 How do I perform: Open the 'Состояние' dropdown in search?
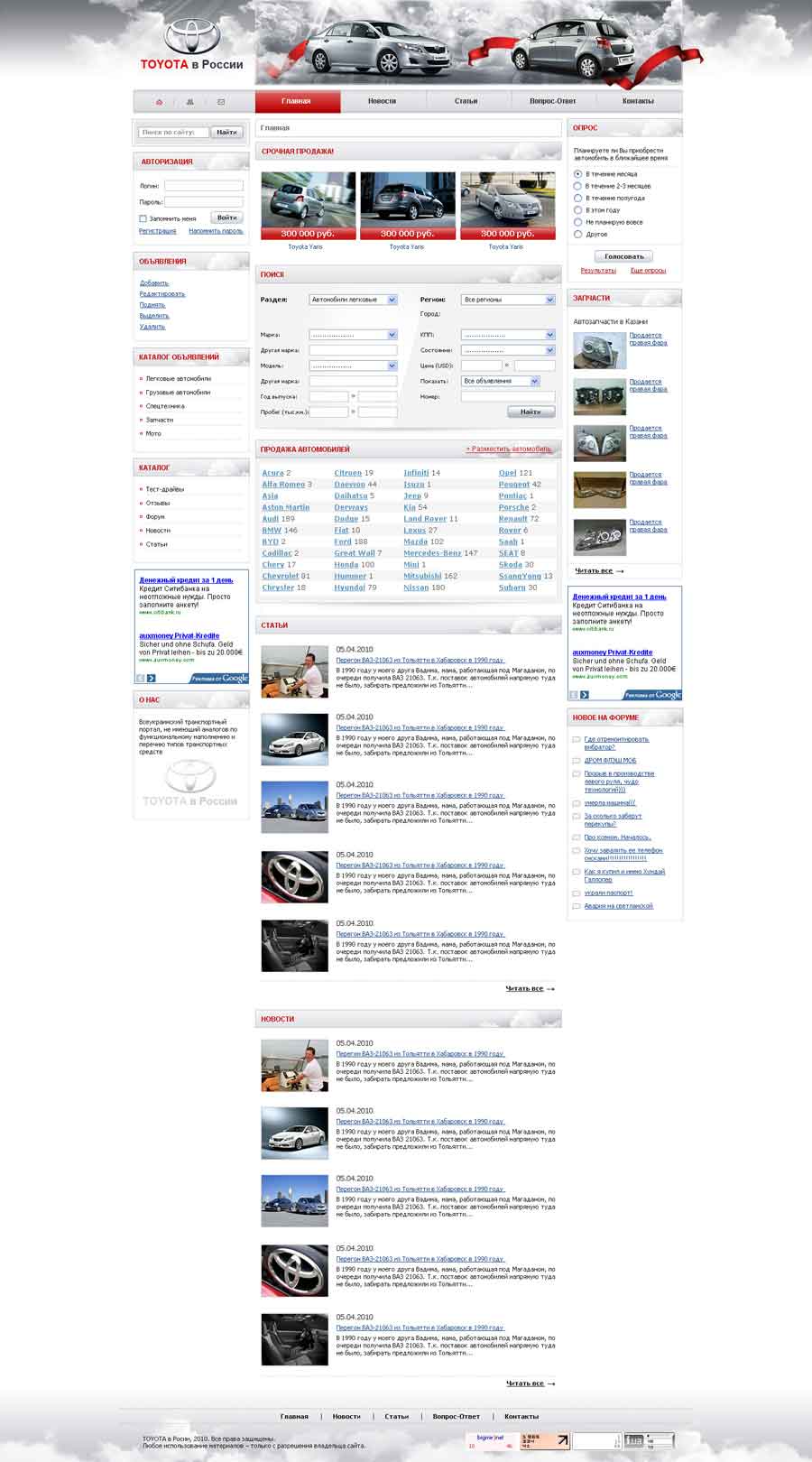pyautogui.click(x=508, y=350)
